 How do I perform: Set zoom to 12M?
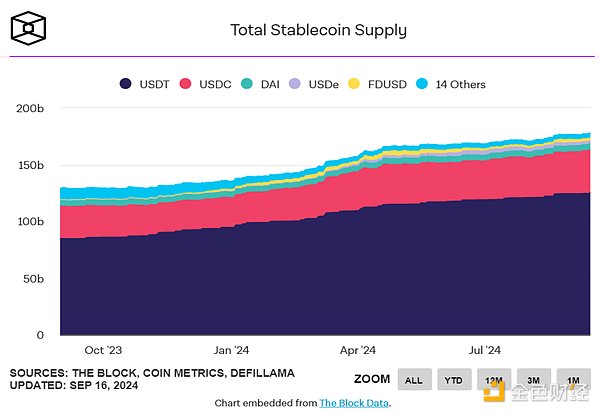pyautogui.click(x=493, y=379)
